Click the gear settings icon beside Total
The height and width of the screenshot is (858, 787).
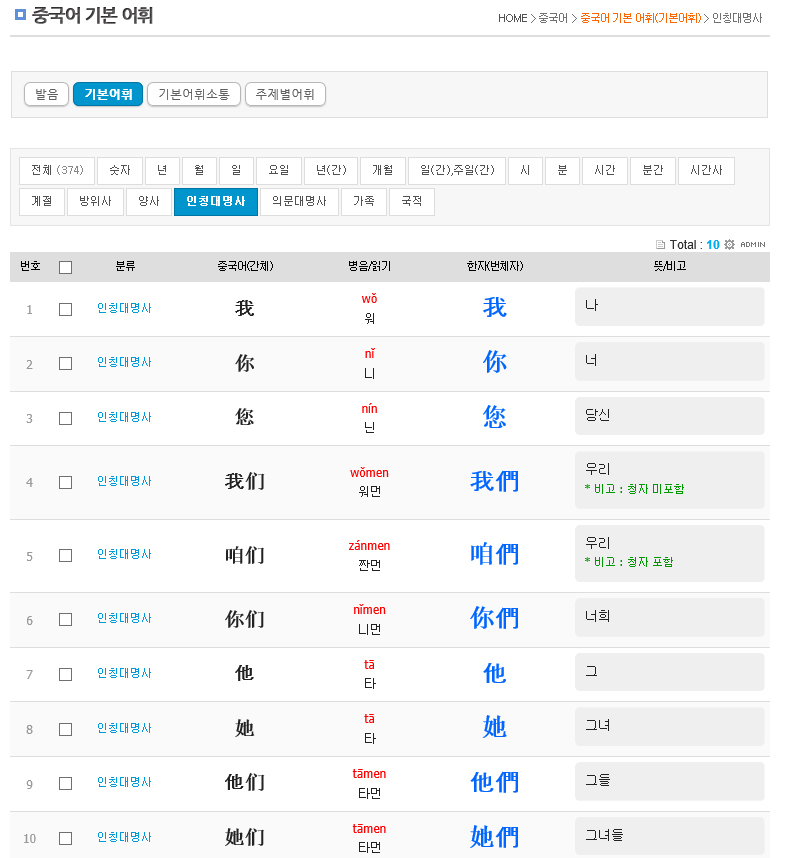point(729,245)
